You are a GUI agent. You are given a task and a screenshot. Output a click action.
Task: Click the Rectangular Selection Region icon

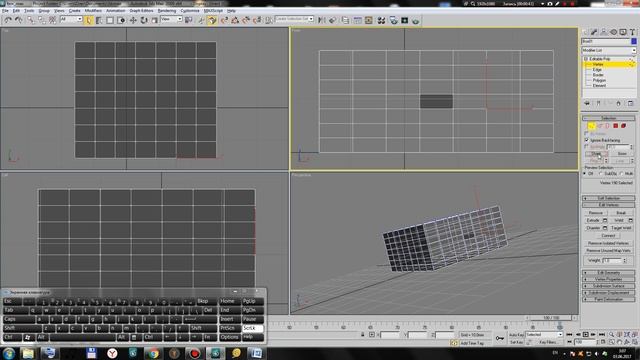click(110, 20)
